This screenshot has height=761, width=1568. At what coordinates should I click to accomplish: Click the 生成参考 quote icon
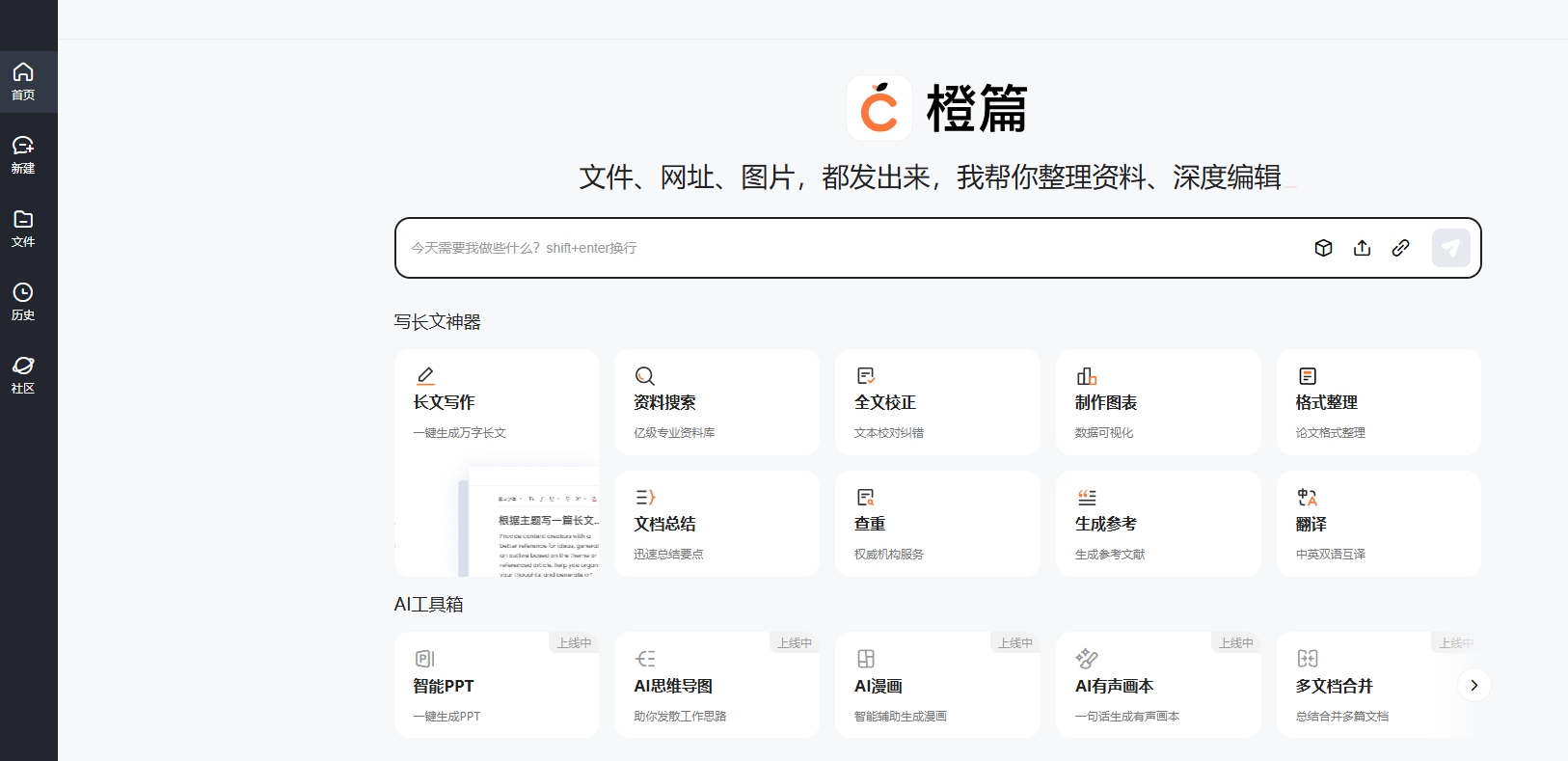pos(1087,498)
